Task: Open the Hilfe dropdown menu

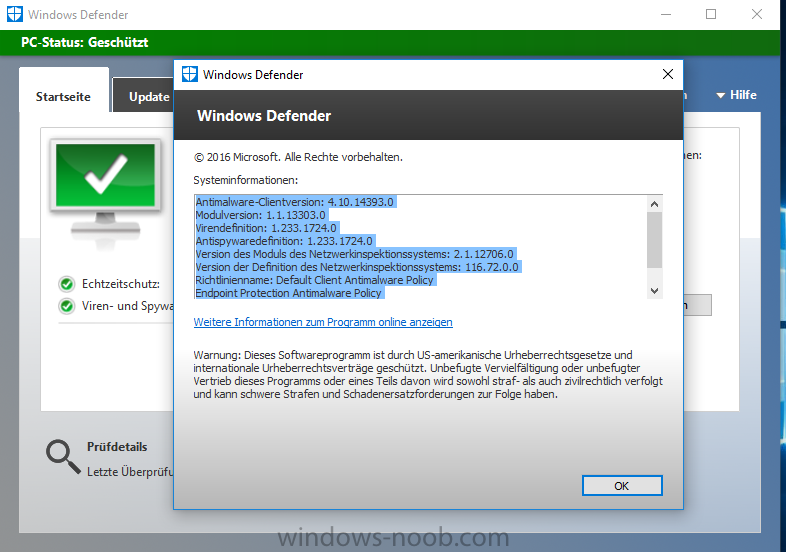Action: pyautogui.click(x=736, y=95)
